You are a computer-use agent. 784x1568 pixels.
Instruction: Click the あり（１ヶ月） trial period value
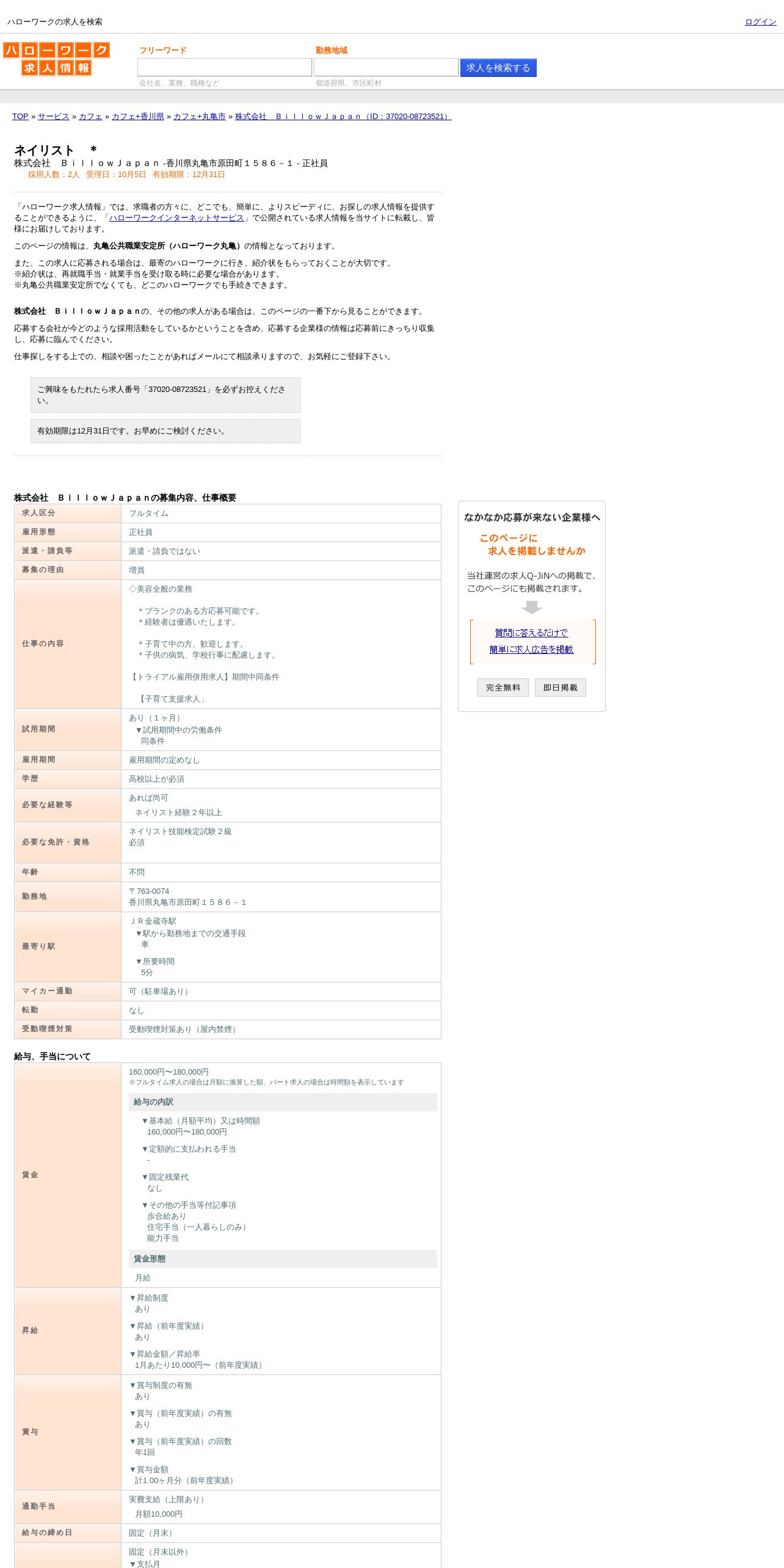(x=156, y=718)
